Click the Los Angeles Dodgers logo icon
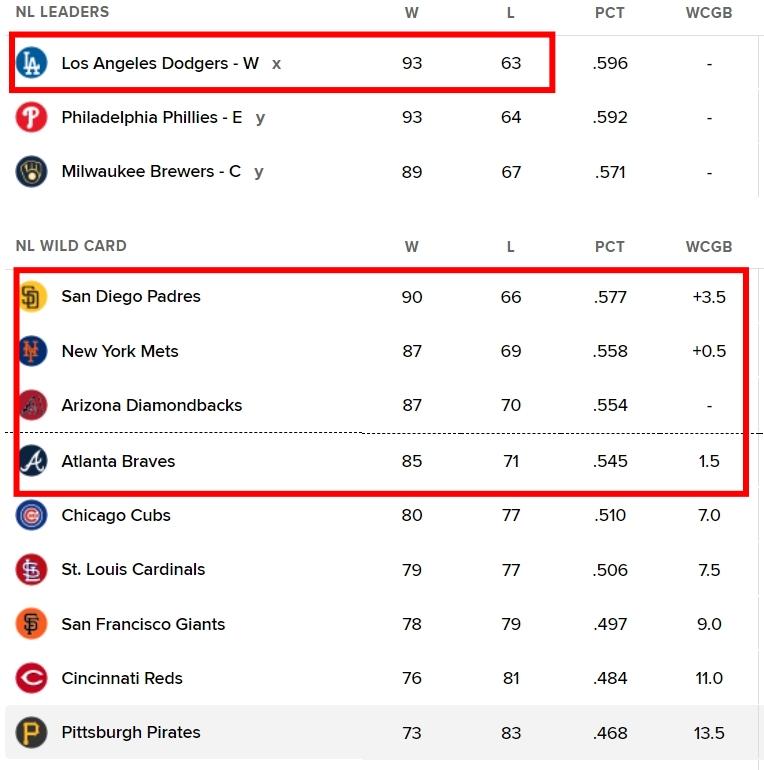764x770 pixels. pyautogui.click(x=31, y=63)
